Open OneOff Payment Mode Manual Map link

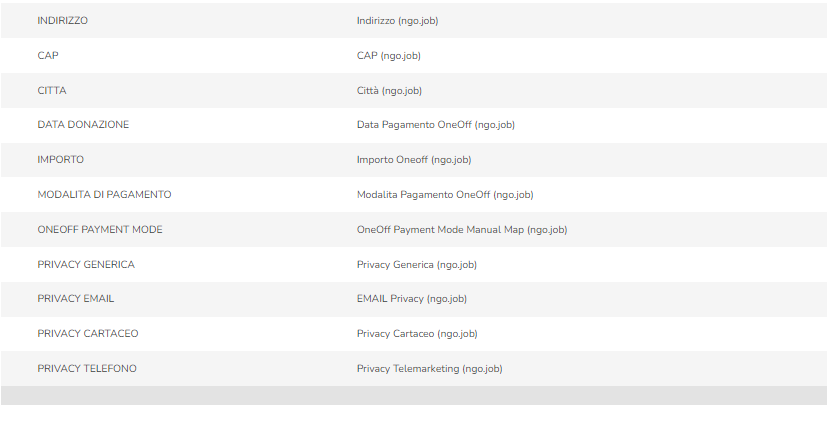461,230
